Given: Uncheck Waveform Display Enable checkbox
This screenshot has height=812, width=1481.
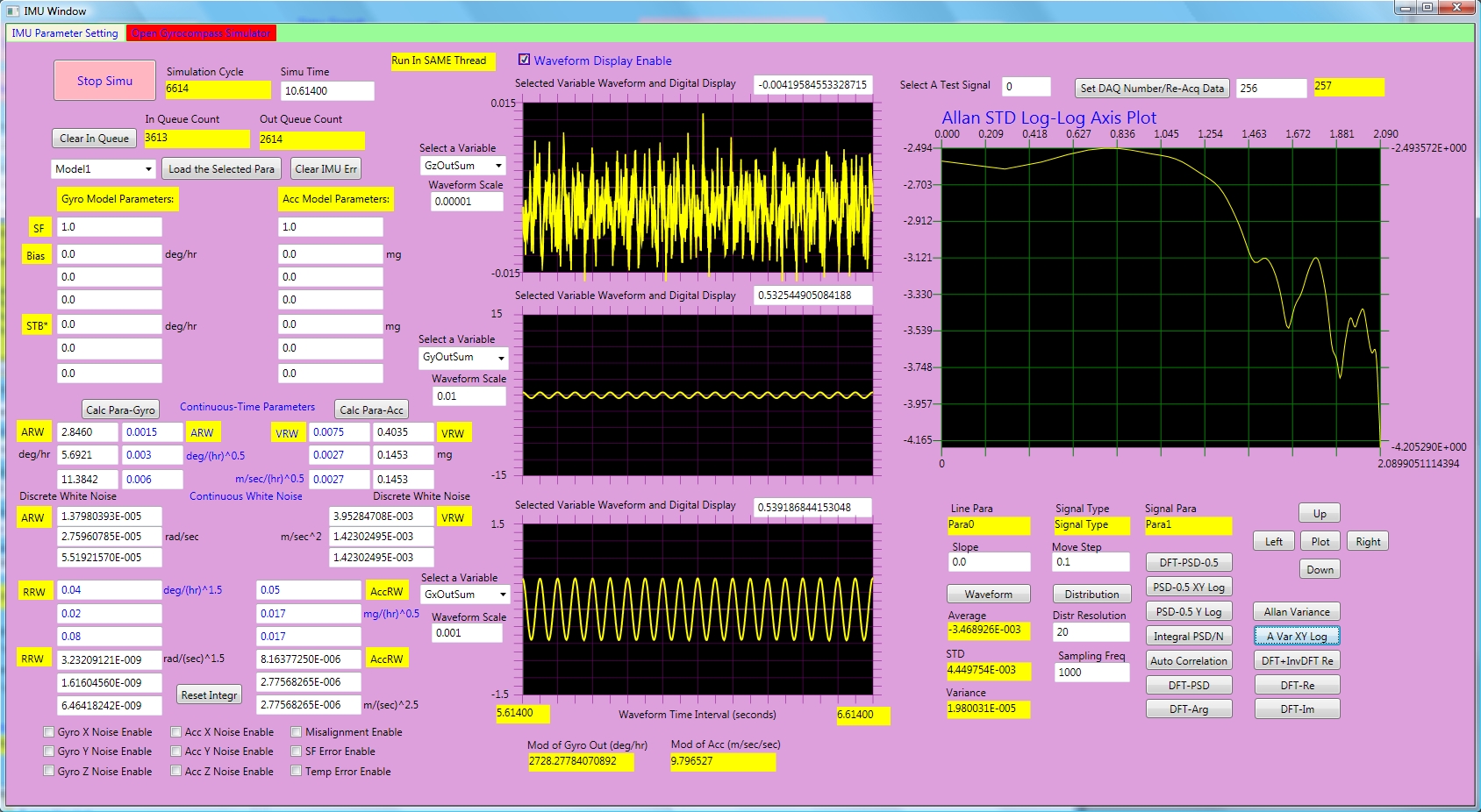Looking at the screenshot, I should click(x=525, y=60).
